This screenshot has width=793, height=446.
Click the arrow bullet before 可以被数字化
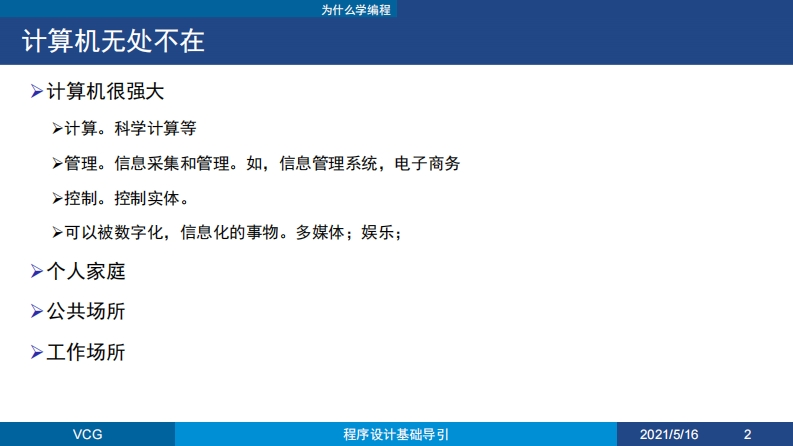point(57,232)
